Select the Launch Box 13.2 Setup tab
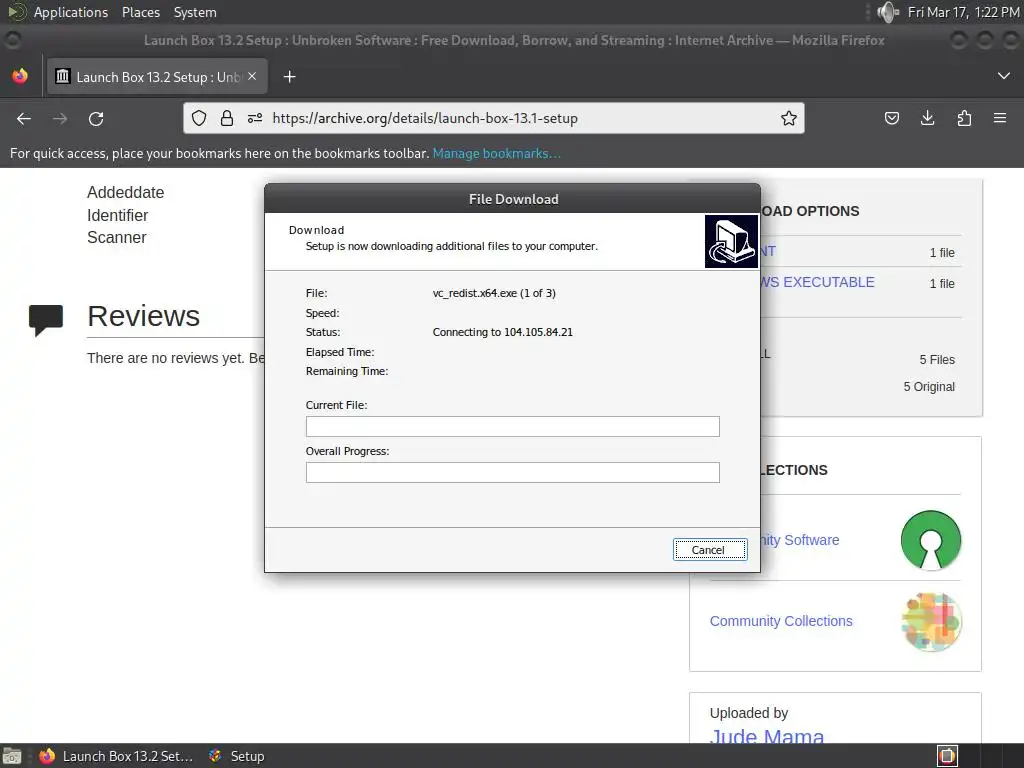Image resolution: width=1024 pixels, height=768 pixels. click(x=157, y=76)
